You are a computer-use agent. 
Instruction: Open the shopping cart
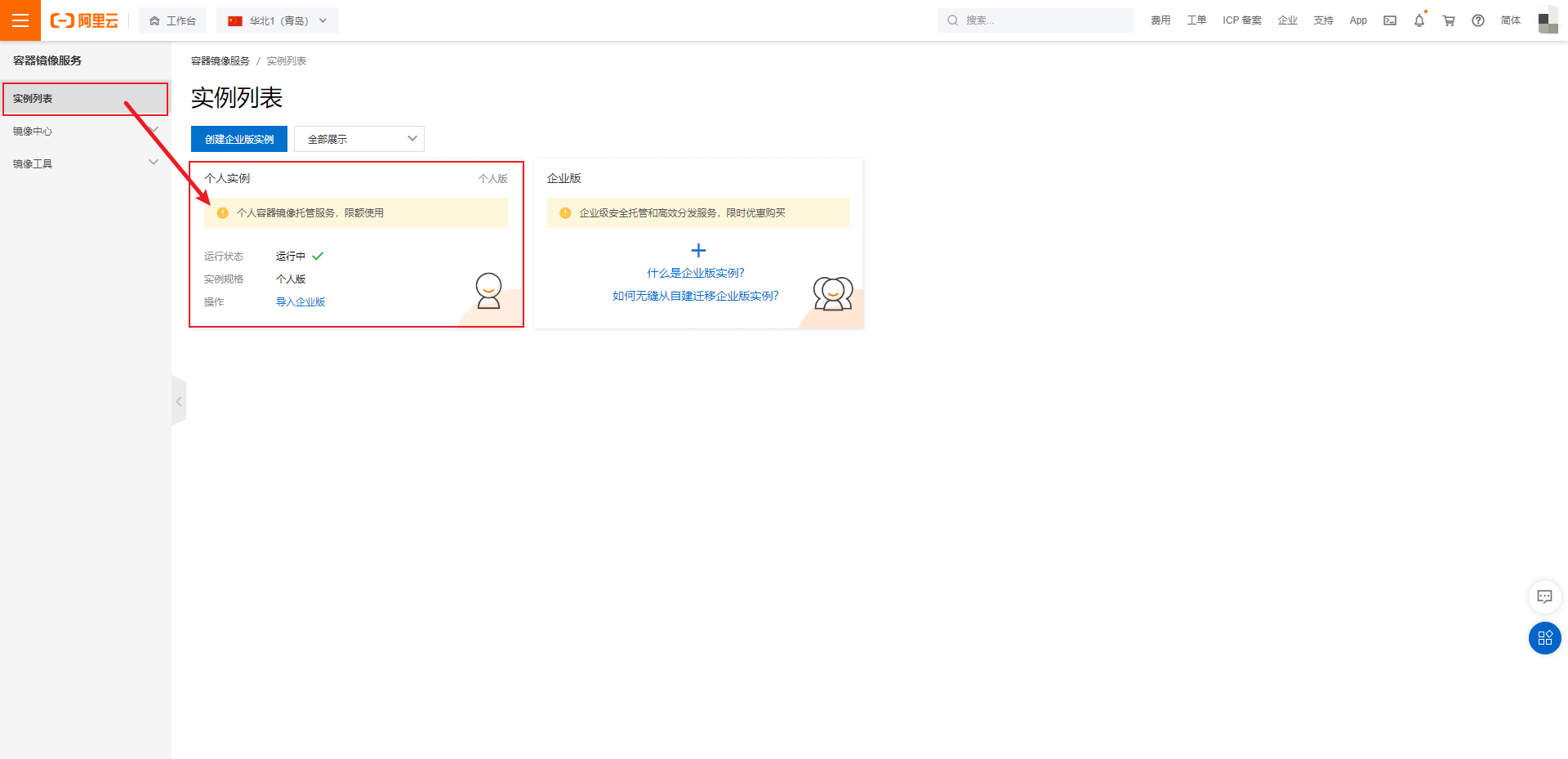[x=1449, y=20]
